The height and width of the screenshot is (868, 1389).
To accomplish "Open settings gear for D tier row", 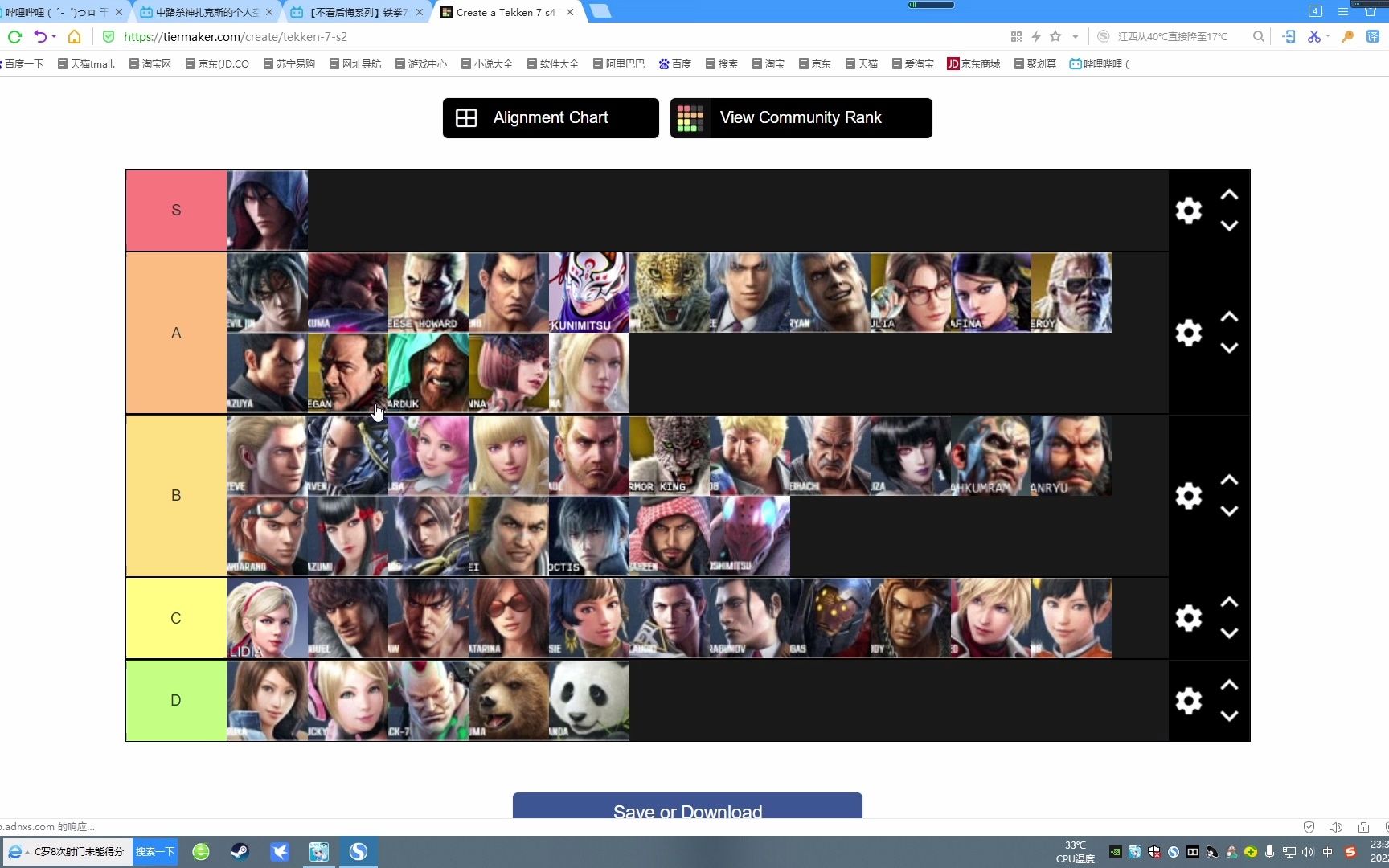I will (1188, 701).
